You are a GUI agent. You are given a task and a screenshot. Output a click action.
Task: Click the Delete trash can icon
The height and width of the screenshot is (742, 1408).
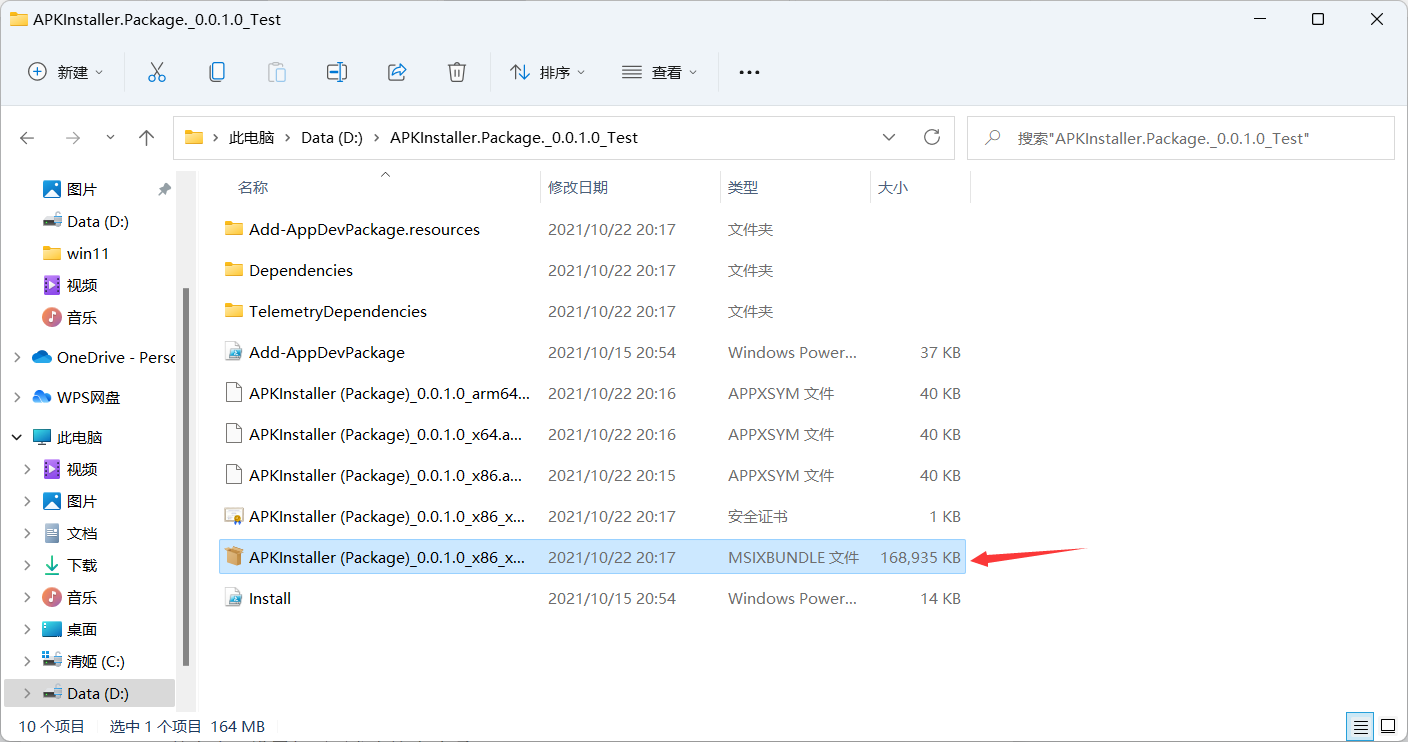(457, 72)
